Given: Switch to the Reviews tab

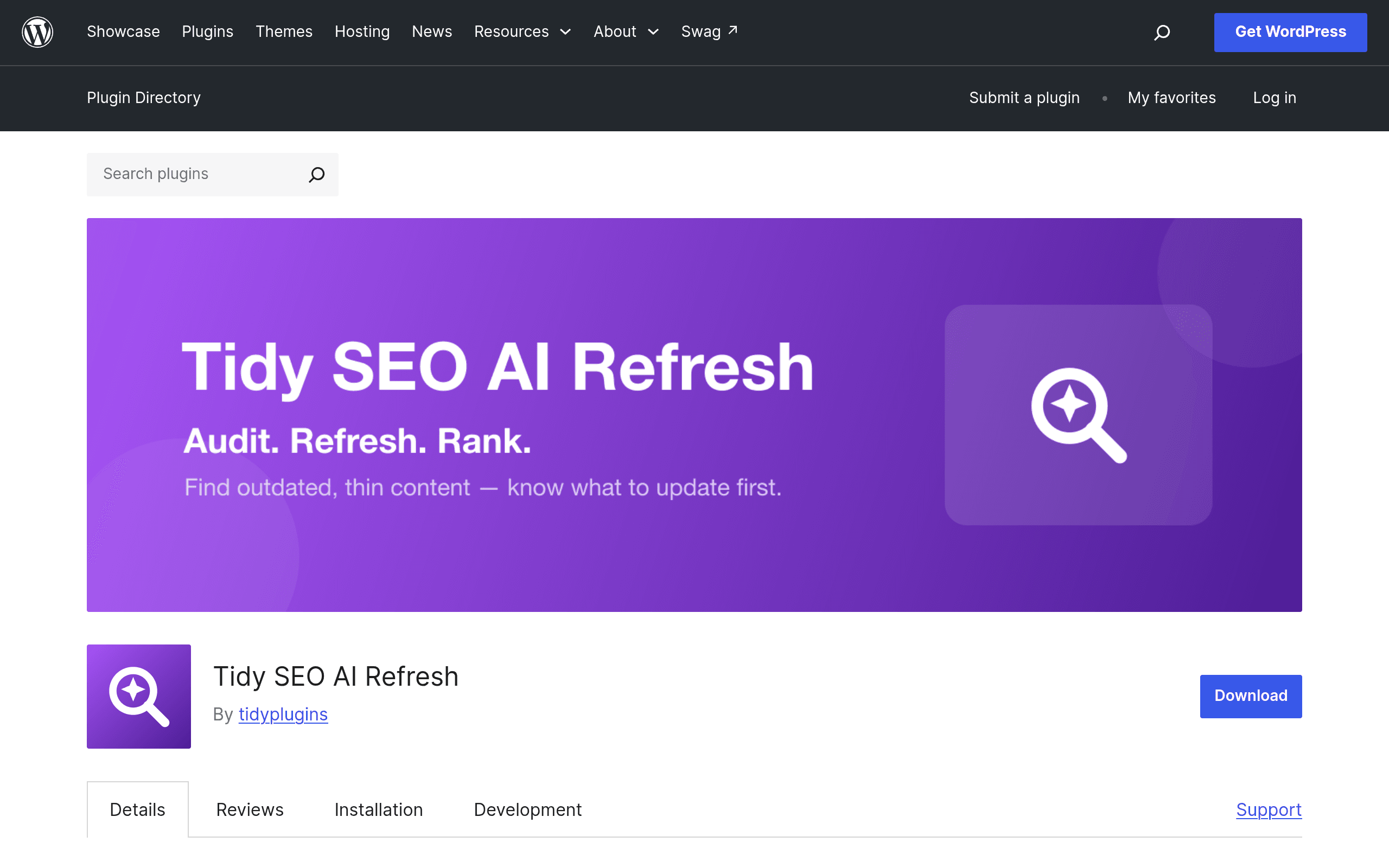Looking at the screenshot, I should point(250,809).
